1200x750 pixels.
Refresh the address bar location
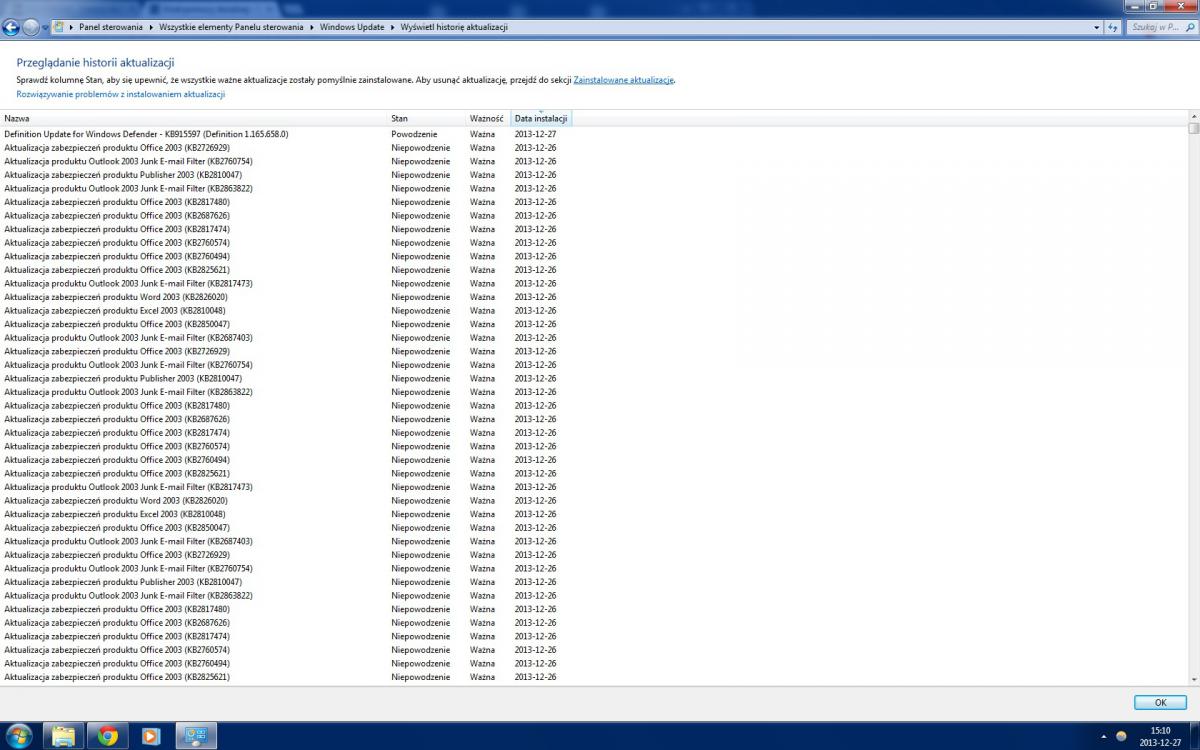pos(1113,27)
